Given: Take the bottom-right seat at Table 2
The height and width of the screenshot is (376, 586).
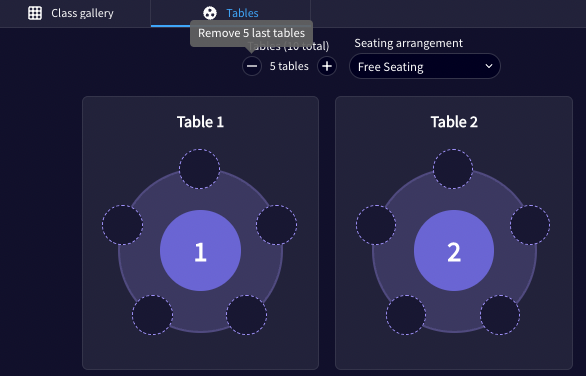Looking at the screenshot, I should 500,315.
